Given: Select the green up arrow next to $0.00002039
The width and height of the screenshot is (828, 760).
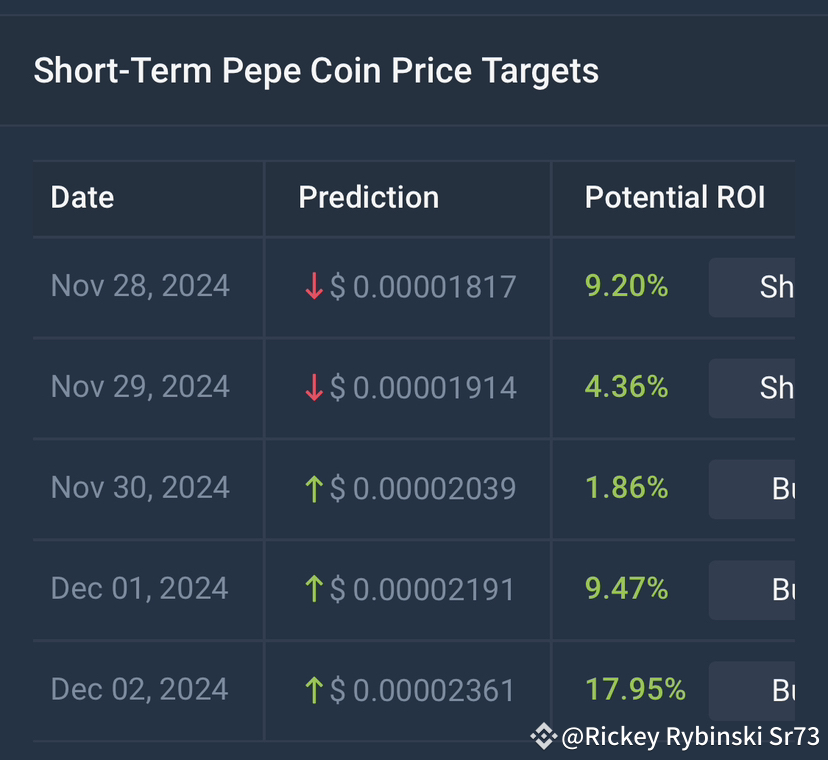Looking at the screenshot, I should [313, 489].
